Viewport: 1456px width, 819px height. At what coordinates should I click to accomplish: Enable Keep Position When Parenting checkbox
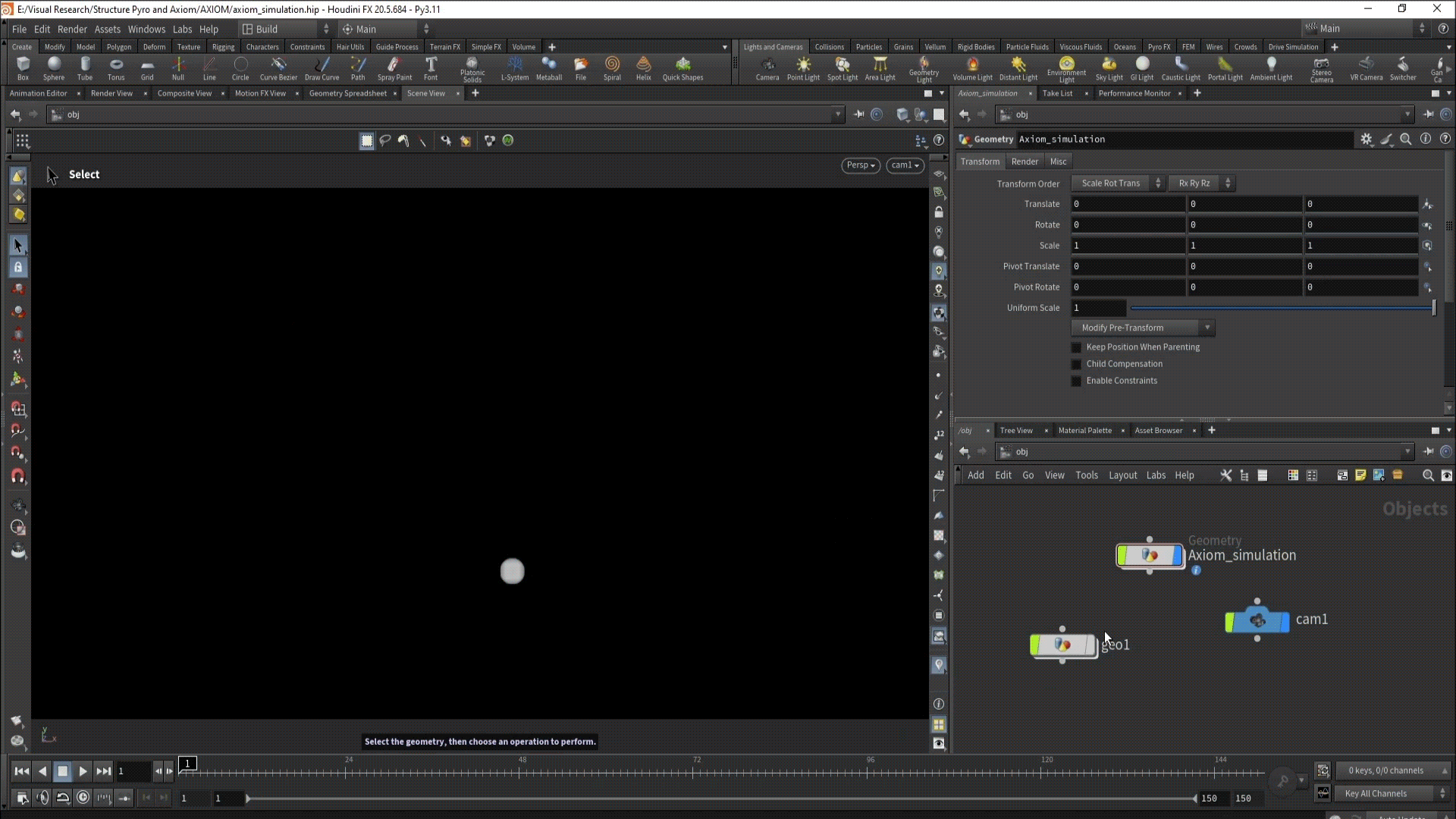point(1076,347)
